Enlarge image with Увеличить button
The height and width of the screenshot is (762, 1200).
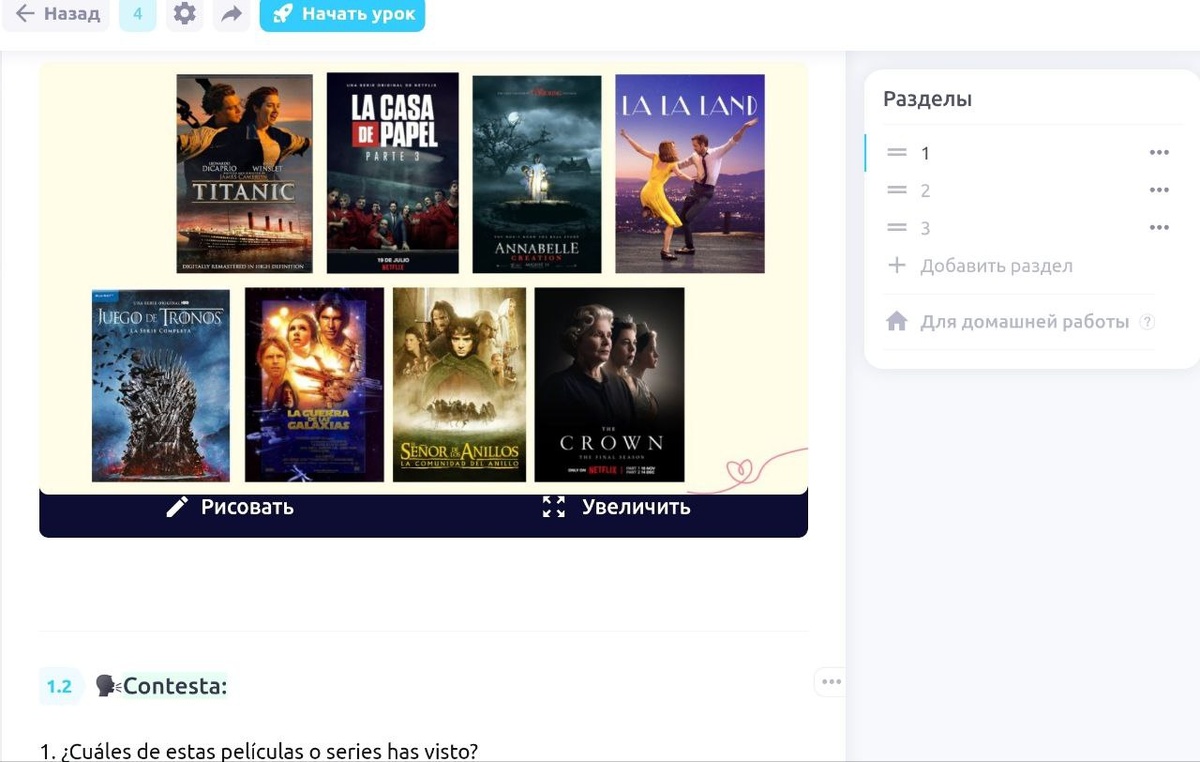click(616, 507)
